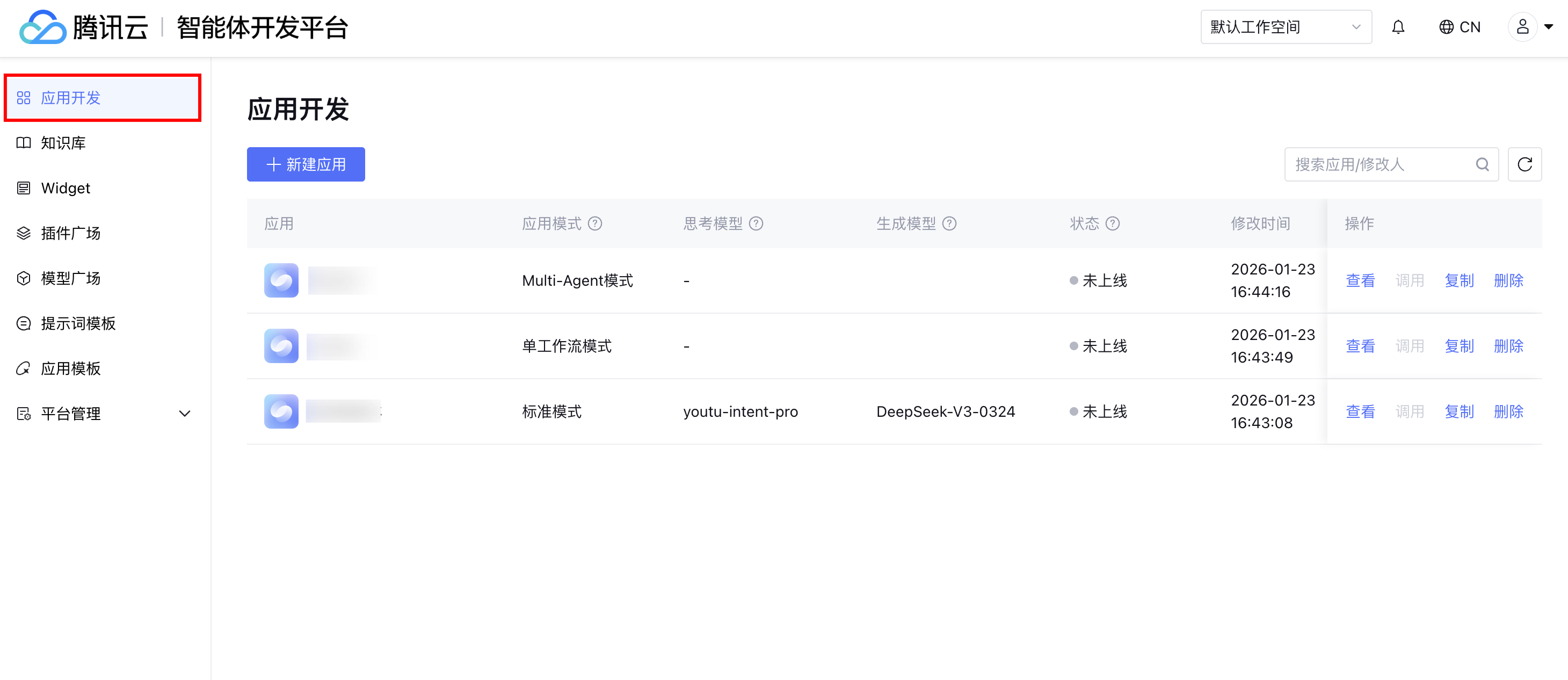Open the user account avatar menu
Screen dimensions: 1568x680
pyautogui.click(x=1522, y=27)
